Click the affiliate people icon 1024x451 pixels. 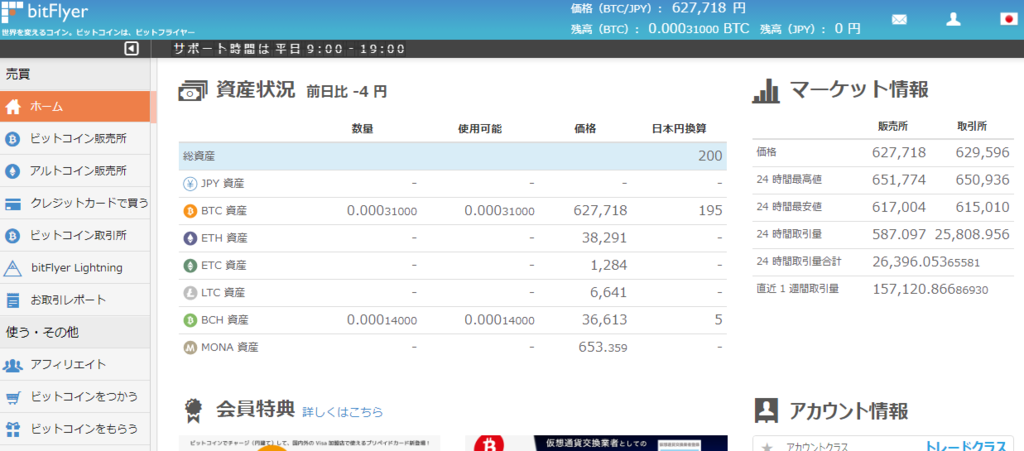12,365
